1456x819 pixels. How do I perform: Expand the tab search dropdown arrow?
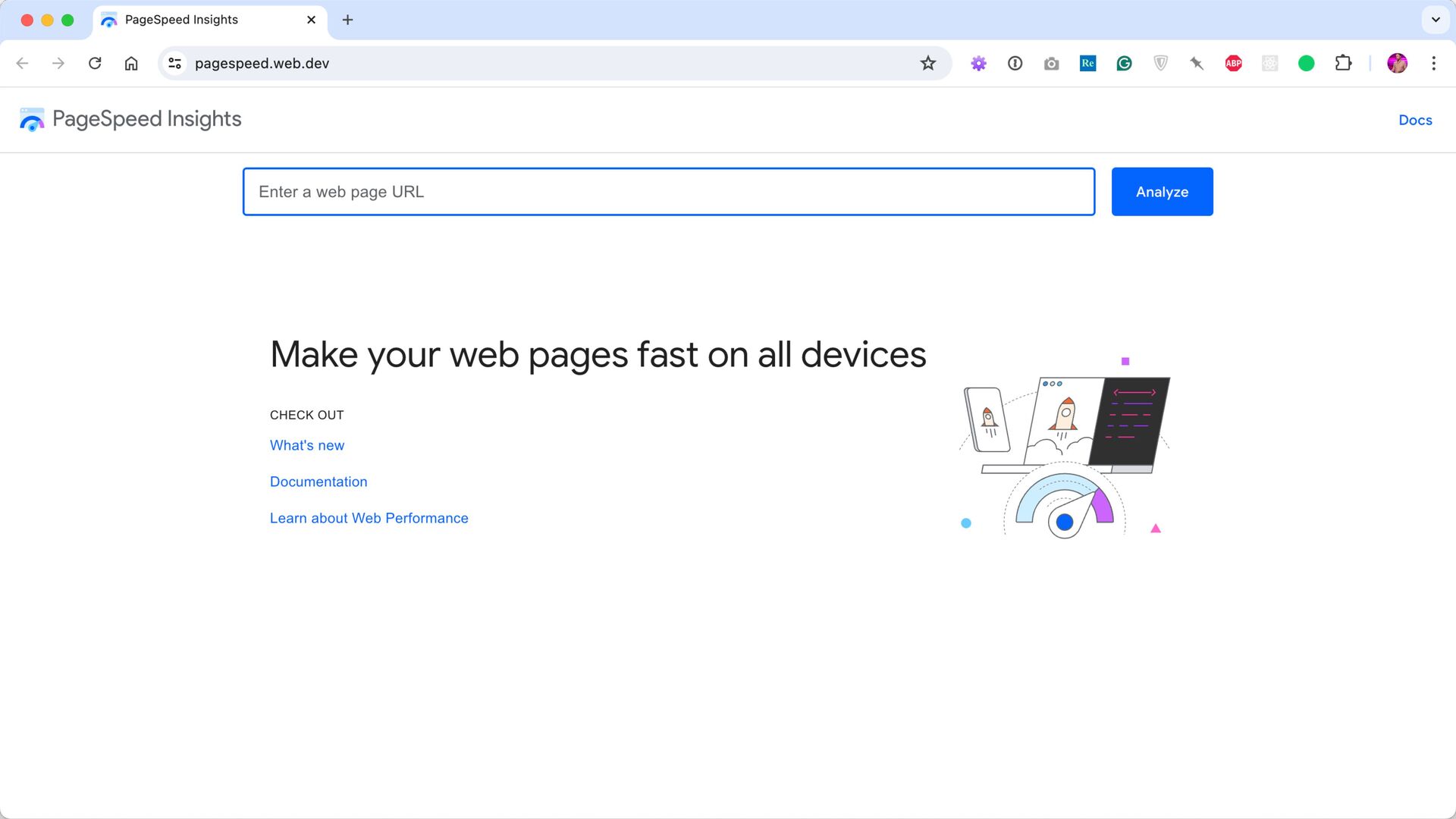click(1436, 20)
